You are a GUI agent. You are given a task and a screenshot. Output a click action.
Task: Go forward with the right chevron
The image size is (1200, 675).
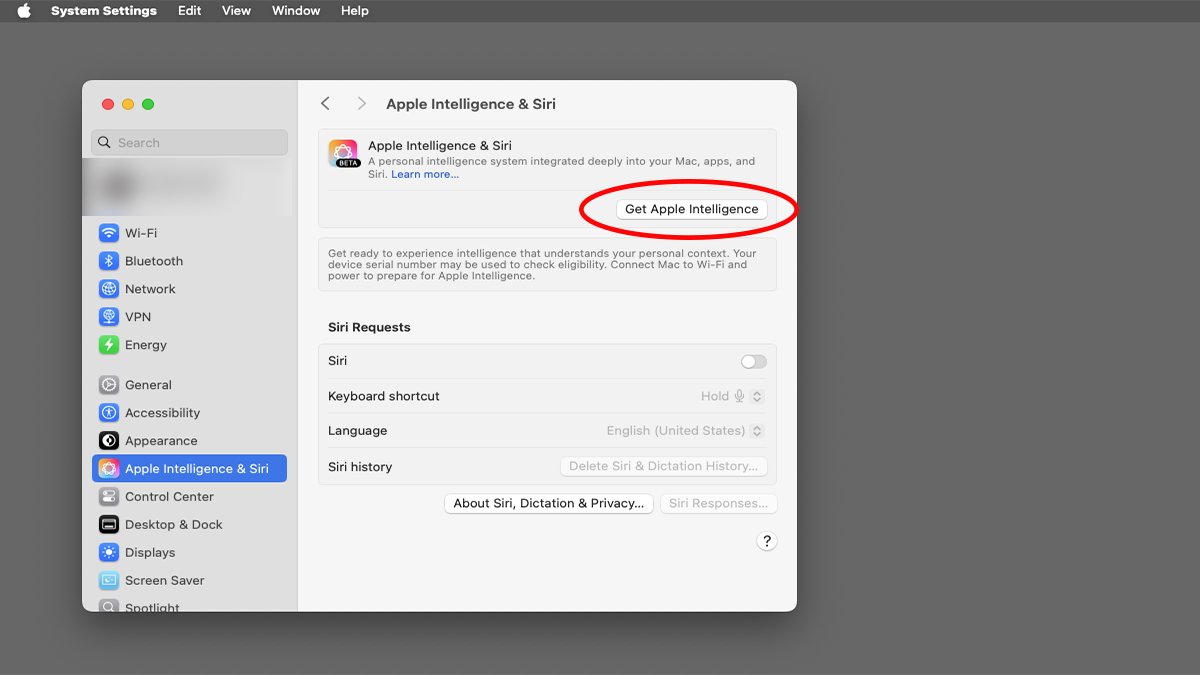click(x=361, y=104)
